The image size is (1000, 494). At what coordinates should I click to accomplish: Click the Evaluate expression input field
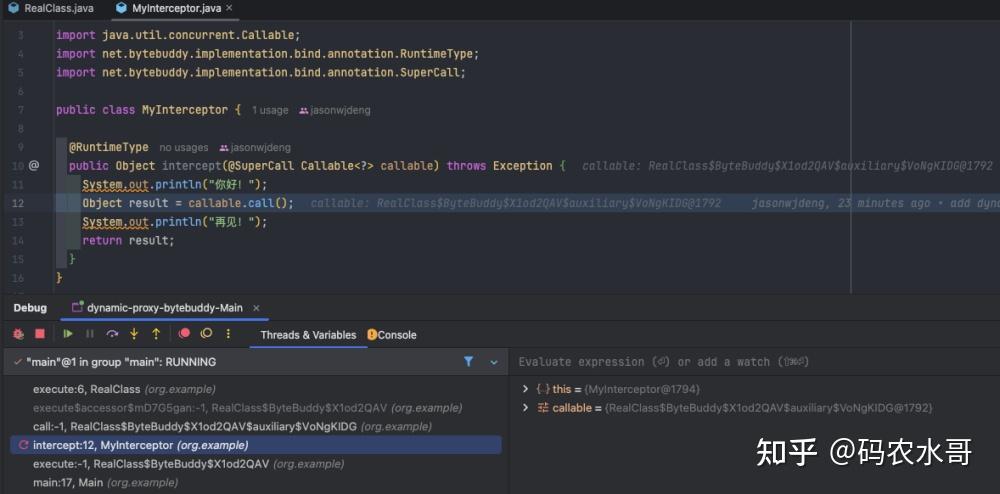[x=700, y=362]
